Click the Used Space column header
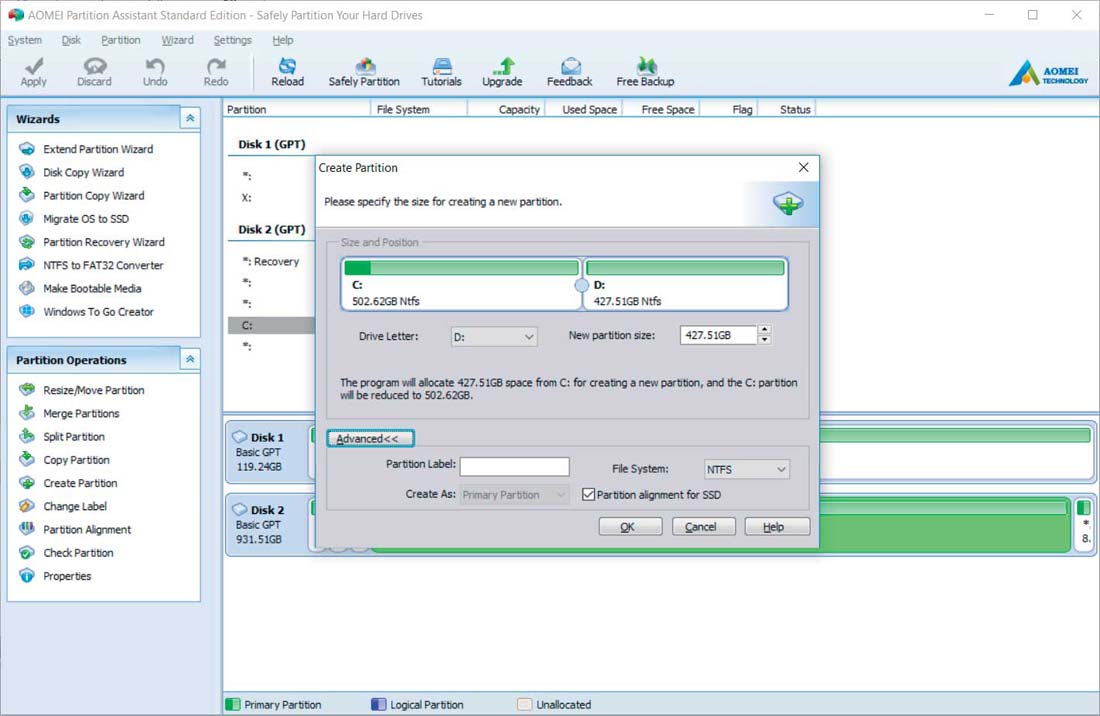Image resolution: width=1100 pixels, height=716 pixels. pyautogui.click(x=584, y=109)
